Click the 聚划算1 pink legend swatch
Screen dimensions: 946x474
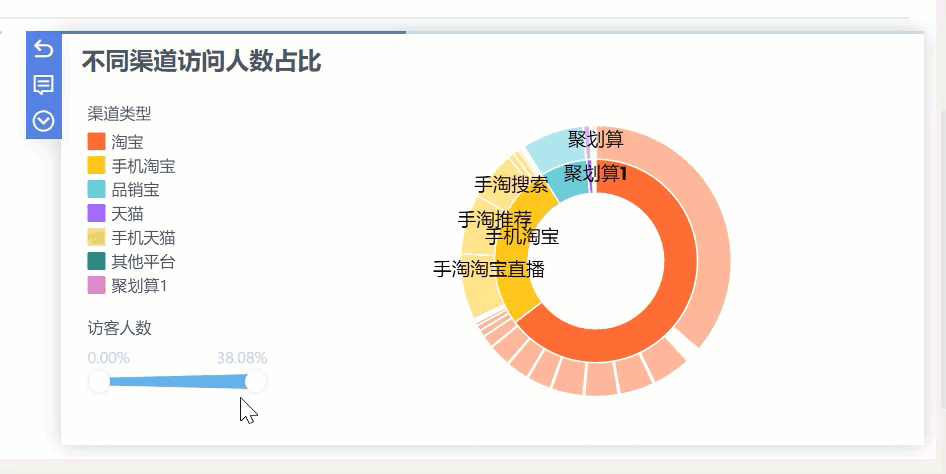[x=97, y=286]
